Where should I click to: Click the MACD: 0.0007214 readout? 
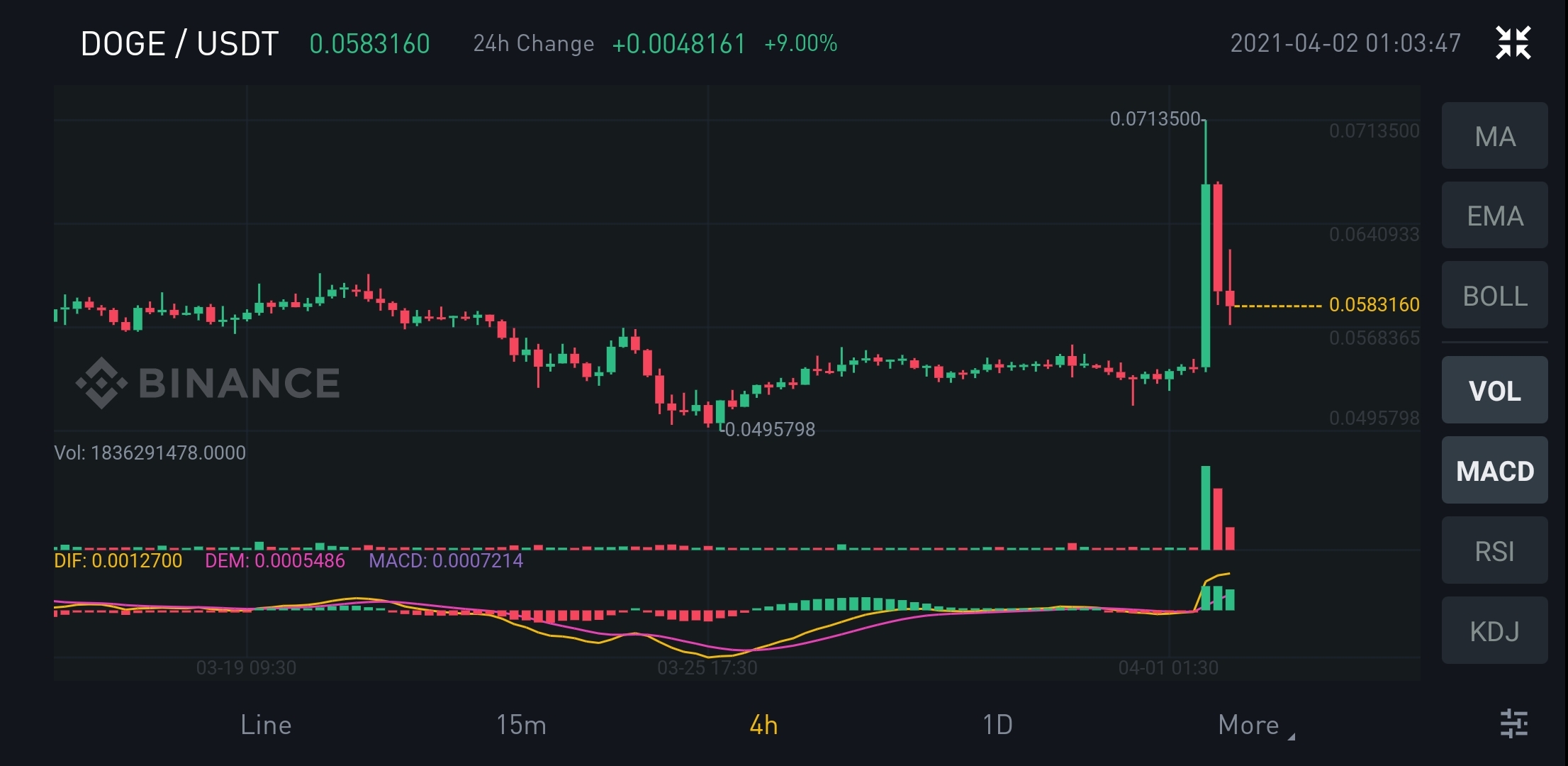(x=446, y=560)
